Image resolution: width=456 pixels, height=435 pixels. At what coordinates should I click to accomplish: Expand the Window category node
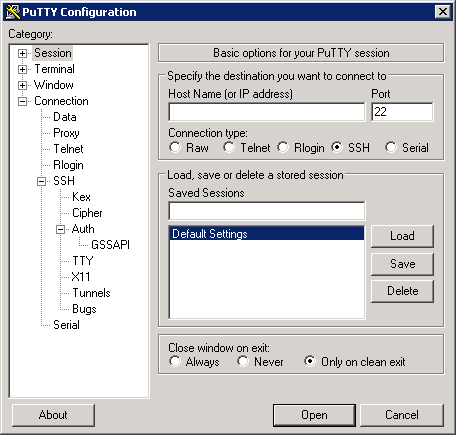click(x=22, y=85)
